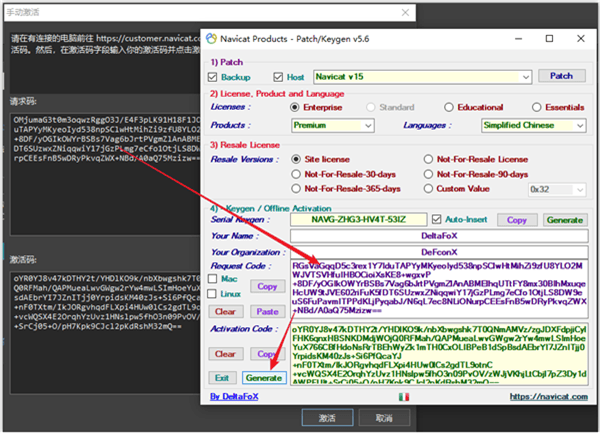This screenshot has width=600, height=434.
Task: Select the Enterprise license radio button
Action: (295, 106)
